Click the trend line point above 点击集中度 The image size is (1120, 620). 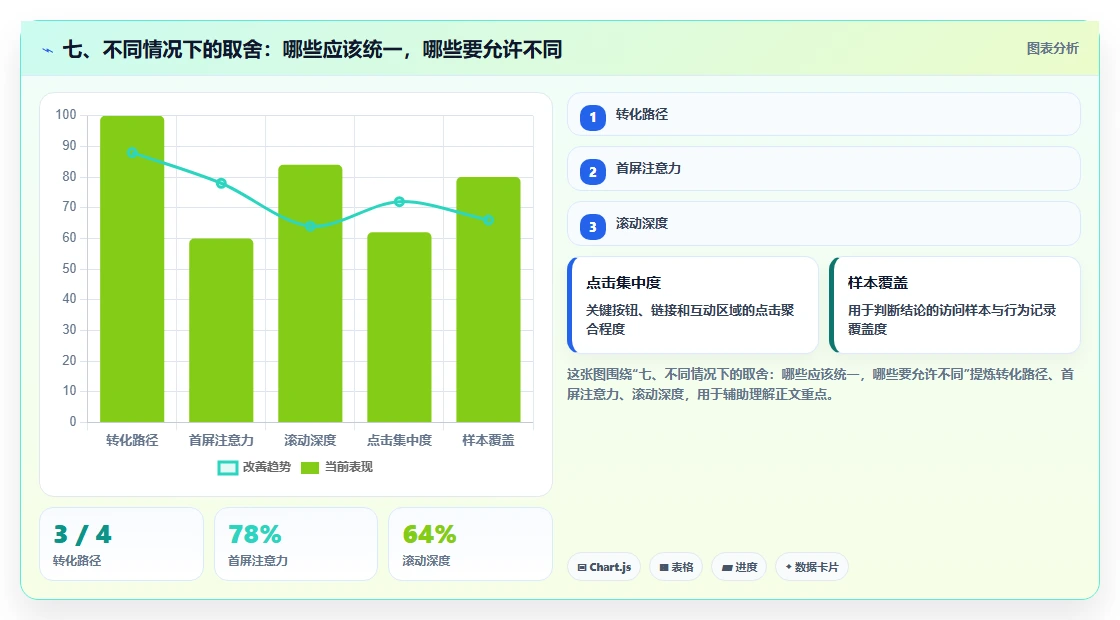click(399, 202)
